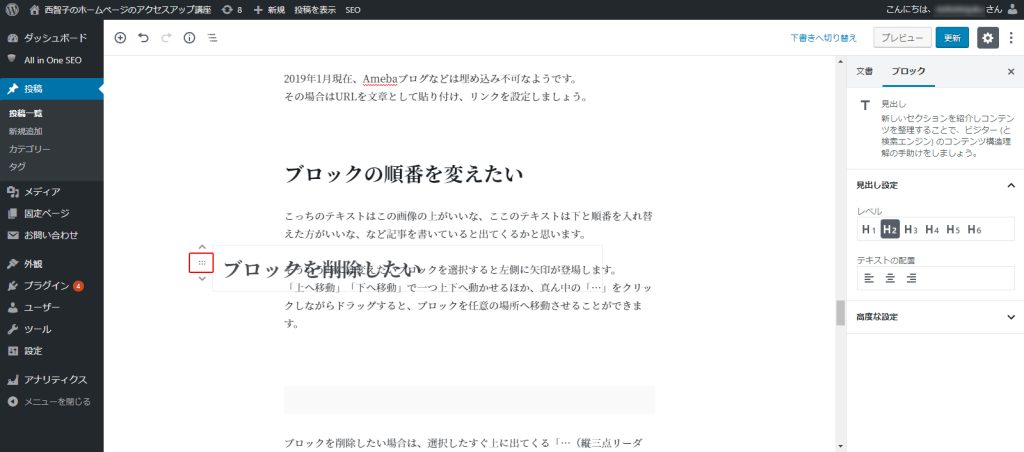Collapse the 見出し設定 section
The image size is (1024, 452).
[x=935, y=186]
